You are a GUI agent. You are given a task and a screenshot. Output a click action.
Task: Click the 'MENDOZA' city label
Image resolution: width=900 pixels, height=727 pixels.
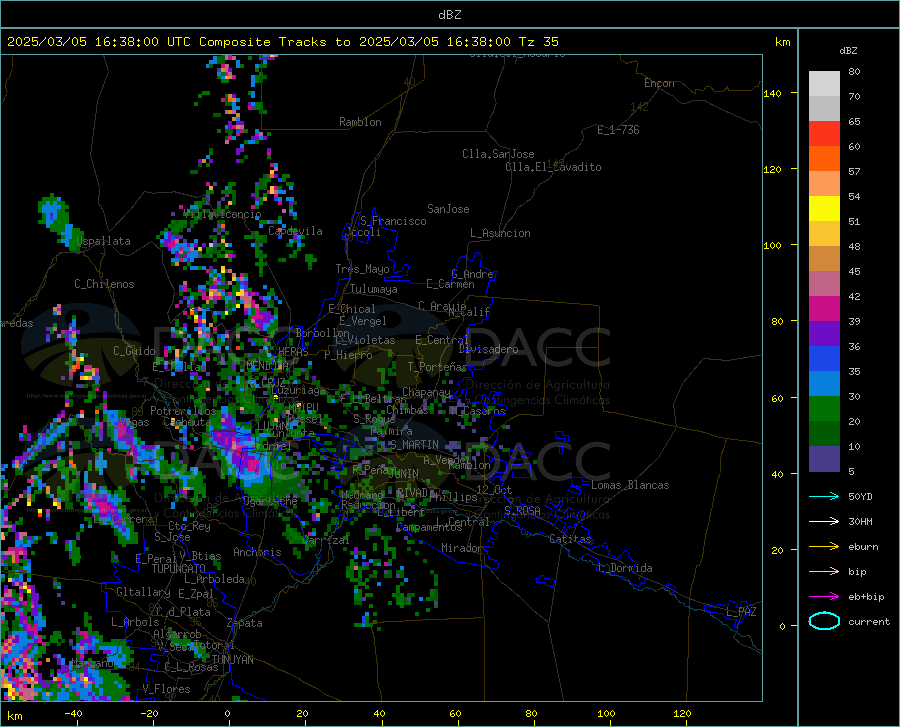[267, 365]
